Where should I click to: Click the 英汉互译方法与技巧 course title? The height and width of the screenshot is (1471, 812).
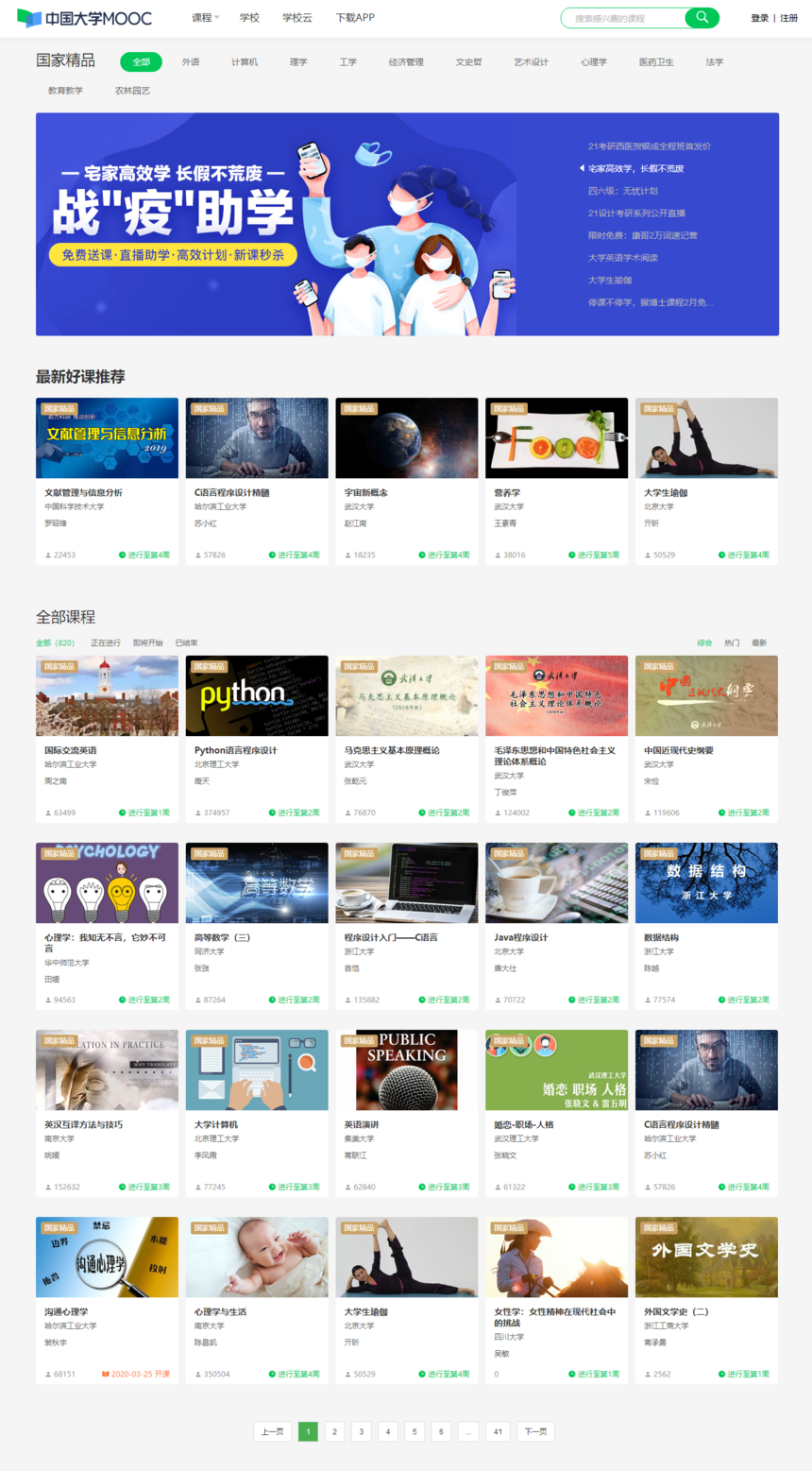pos(83,1124)
